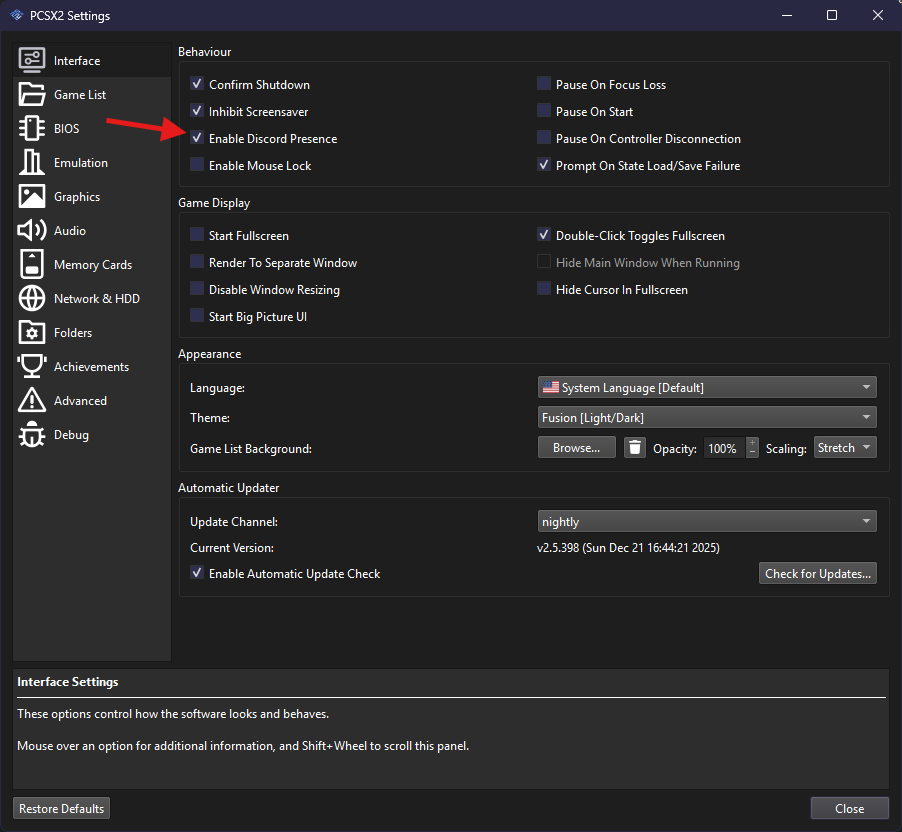Enable Pause On Controller Disconnection
Viewport: 902px width, 832px height.
[x=544, y=138]
